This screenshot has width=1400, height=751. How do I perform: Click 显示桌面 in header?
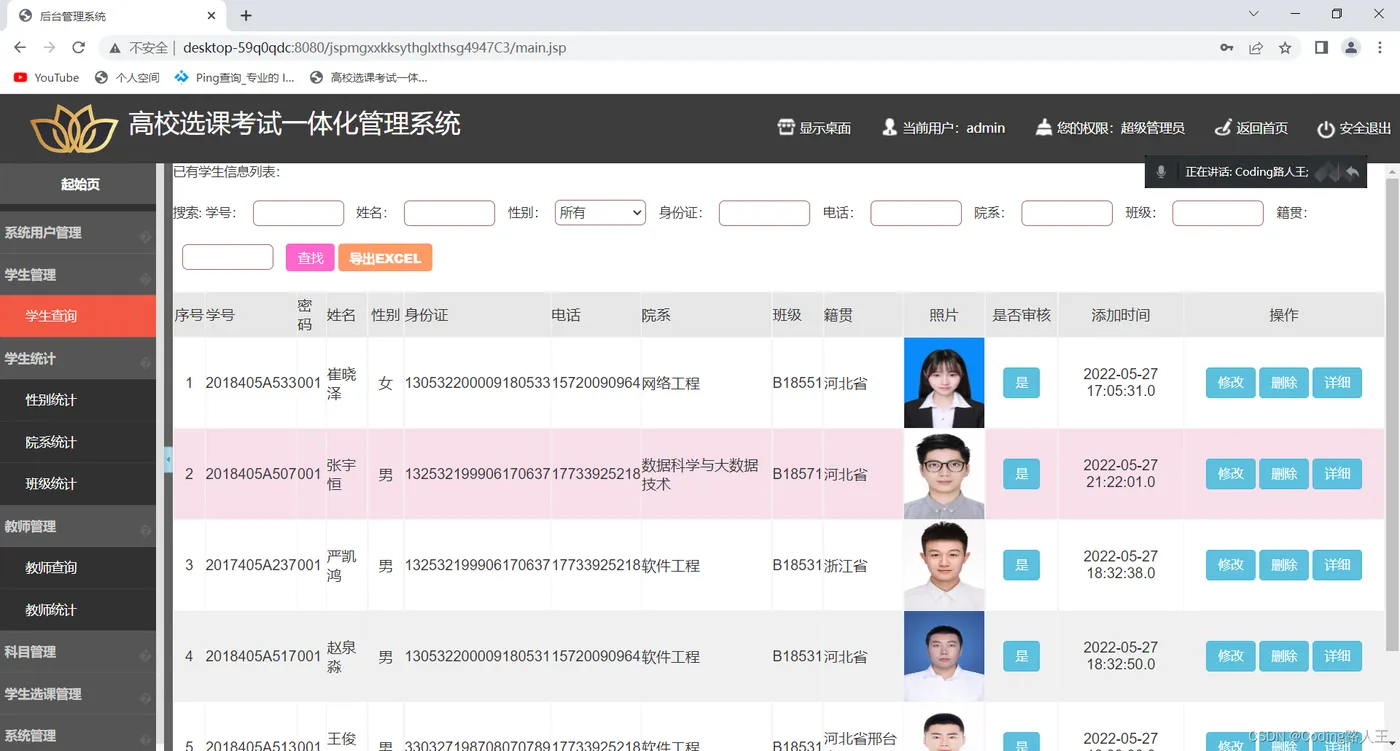(814, 128)
